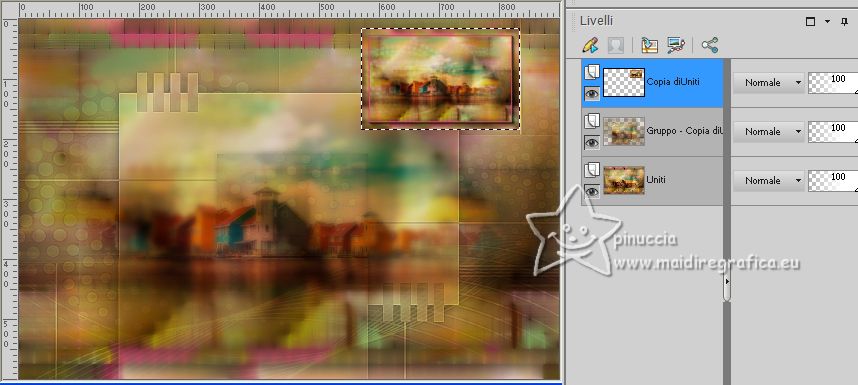Click the picture link toolbar icon
Viewport: 858px width, 385px height.
(x=676, y=45)
